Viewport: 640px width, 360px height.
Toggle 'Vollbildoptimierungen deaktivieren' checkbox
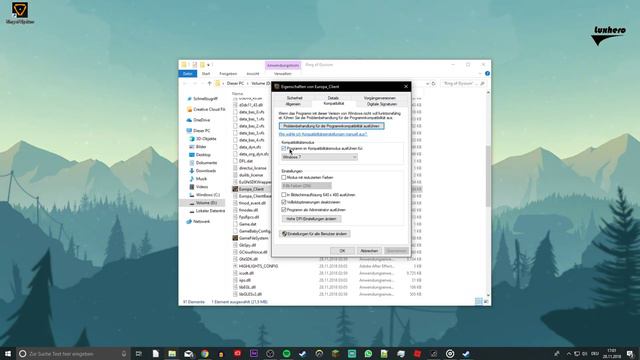point(284,202)
